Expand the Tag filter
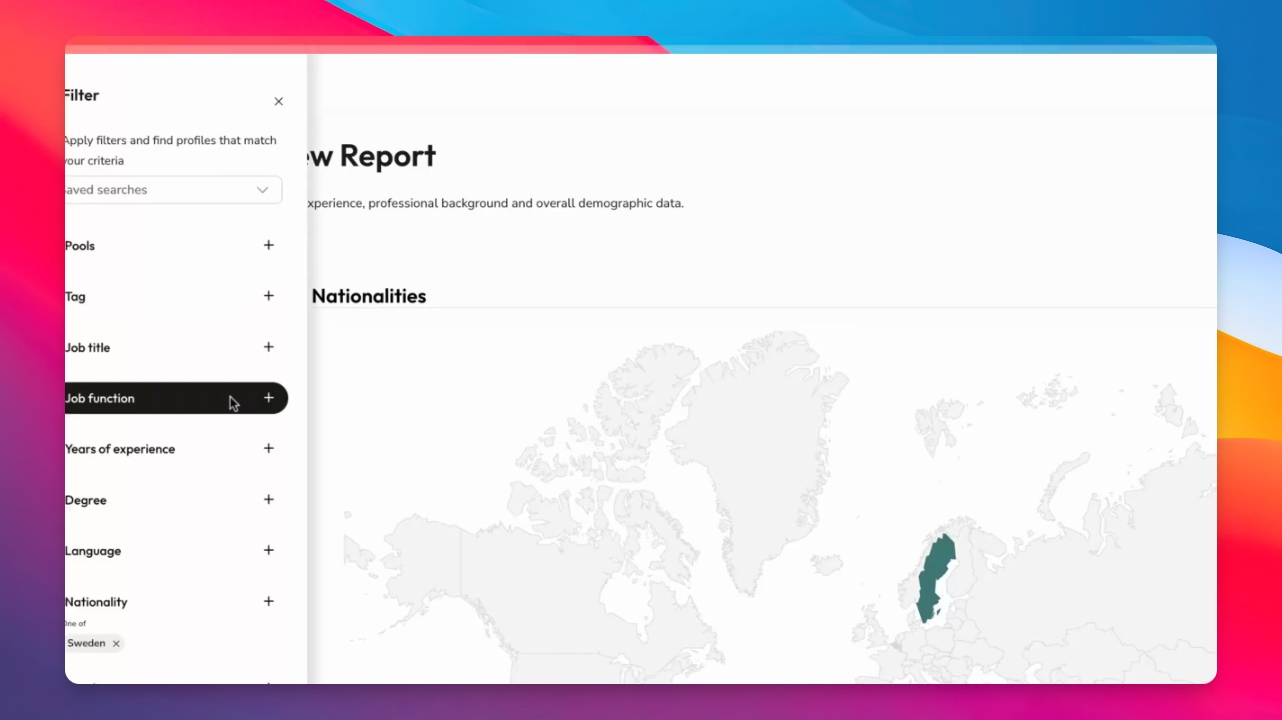1282x720 pixels. [268, 296]
